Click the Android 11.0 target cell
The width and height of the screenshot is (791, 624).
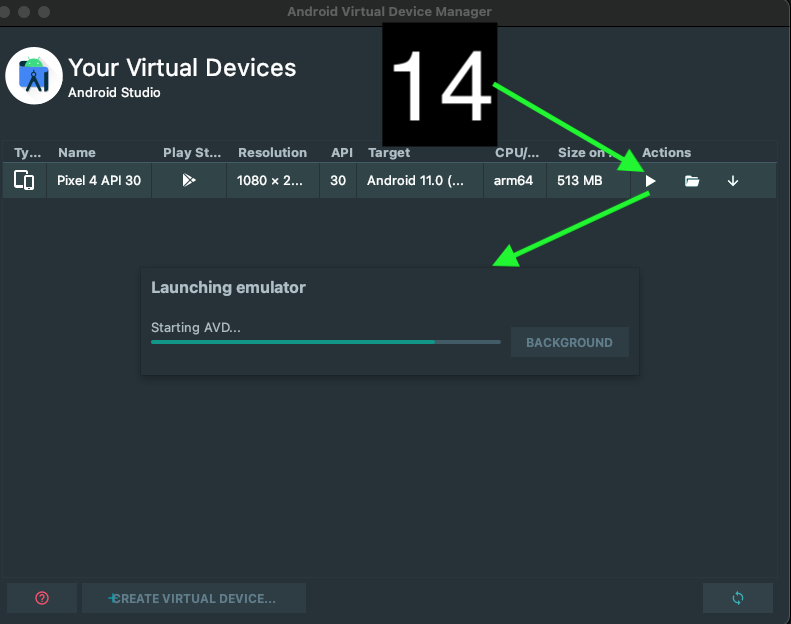(422, 181)
